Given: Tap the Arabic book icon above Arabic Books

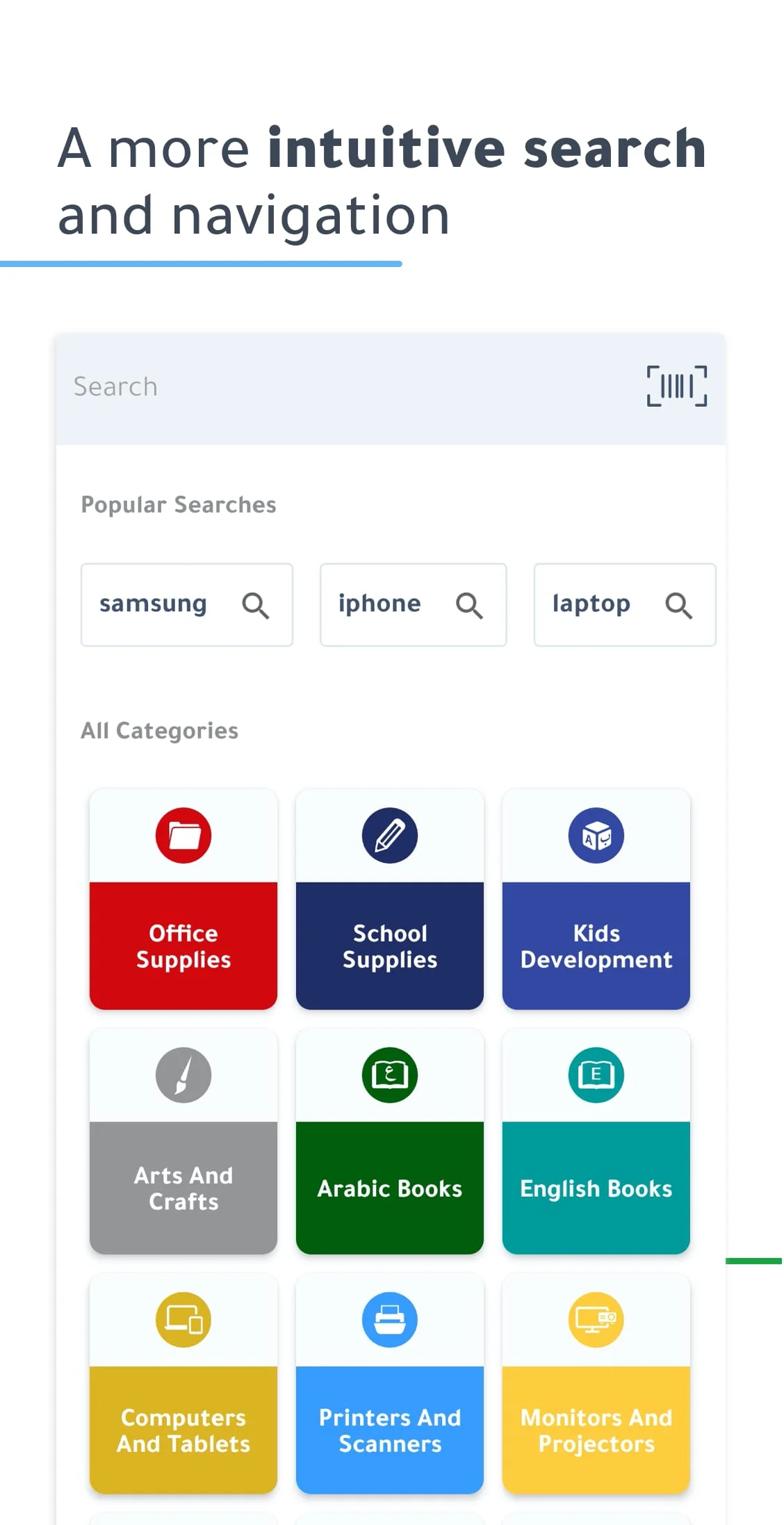Looking at the screenshot, I should pos(389,1074).
